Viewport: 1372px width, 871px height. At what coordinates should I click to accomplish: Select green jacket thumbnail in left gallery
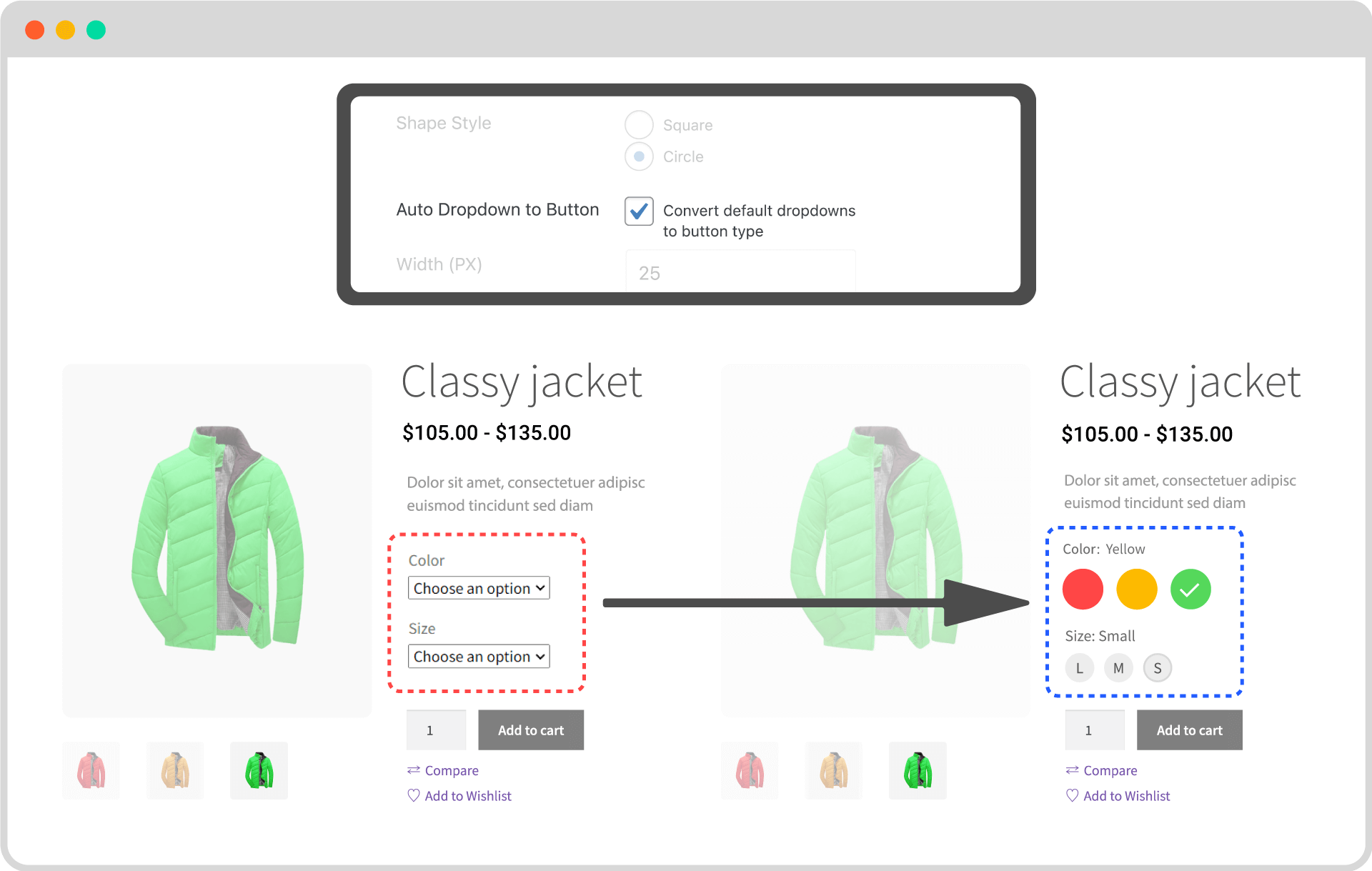(259, 770)
